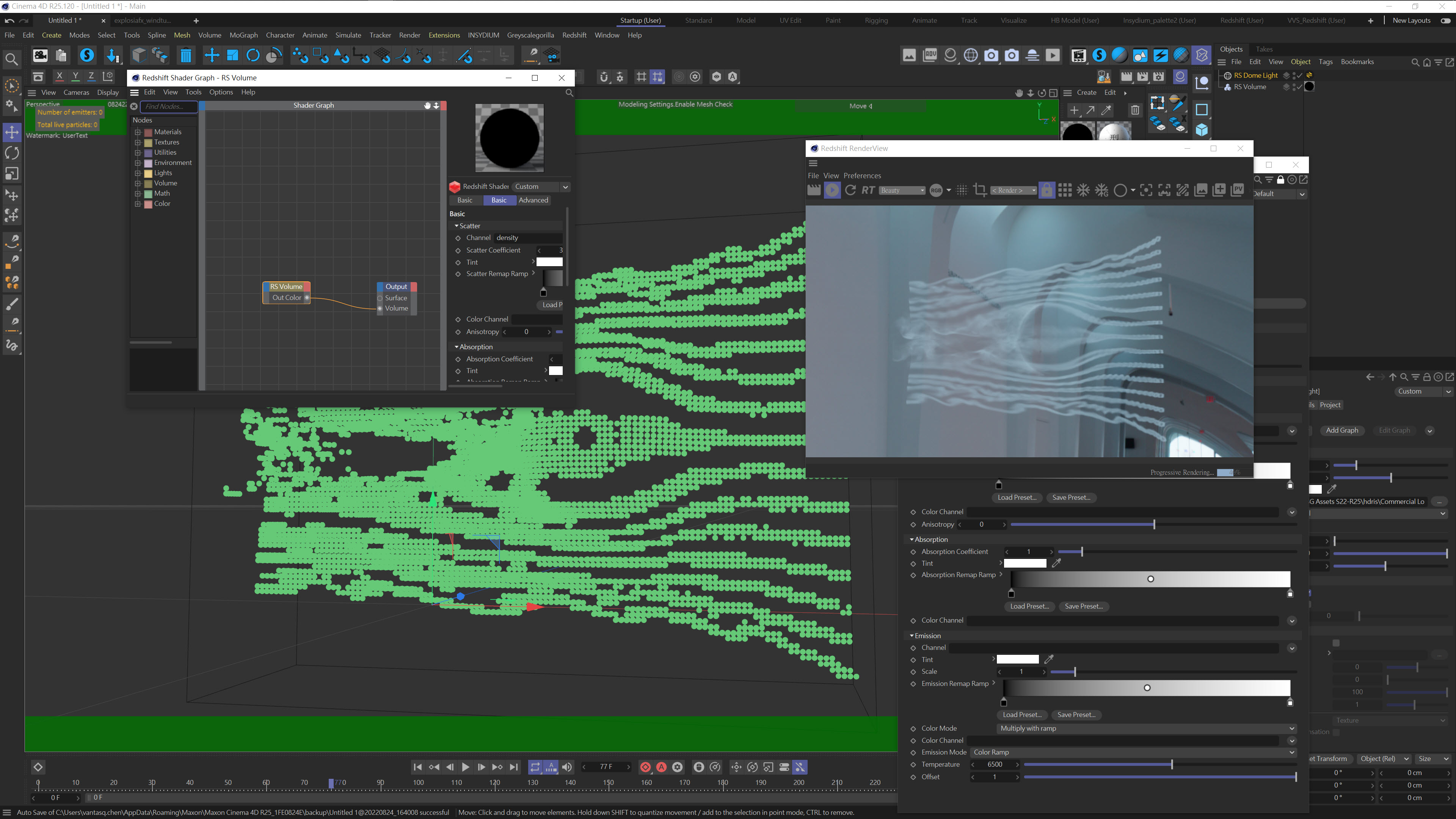Click the Find Nodes search field
The height and width of the screenshot is (819, 1456).
(x=168, y=106)
